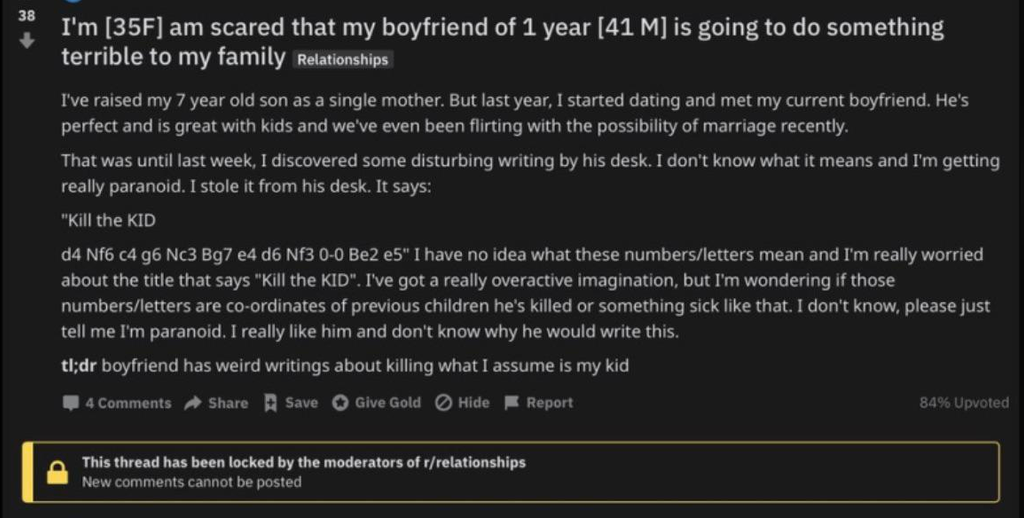Viewport: 1024px width, 518px height.
Task: Select the Give Gold label
Action: point(388,403)
